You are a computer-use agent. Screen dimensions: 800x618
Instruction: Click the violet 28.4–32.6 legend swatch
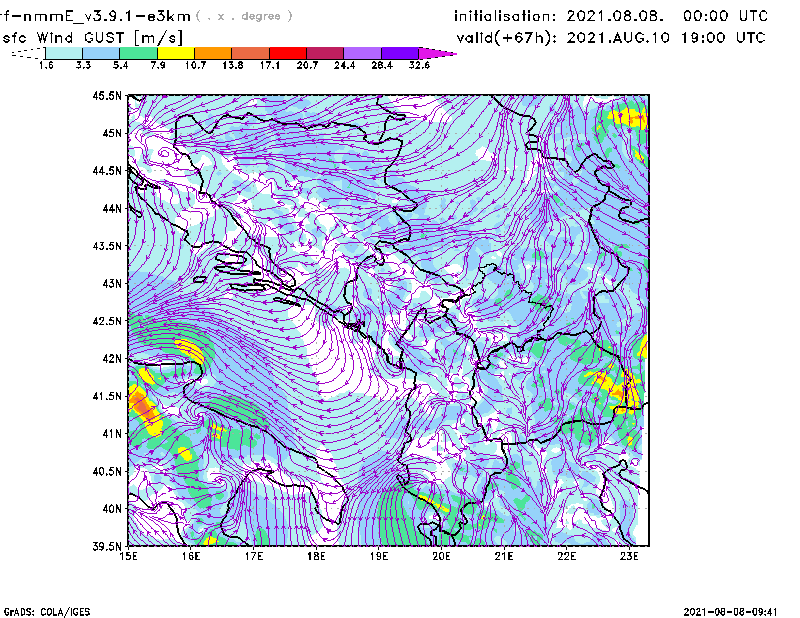pyautogui.click(x=400, y=53)
